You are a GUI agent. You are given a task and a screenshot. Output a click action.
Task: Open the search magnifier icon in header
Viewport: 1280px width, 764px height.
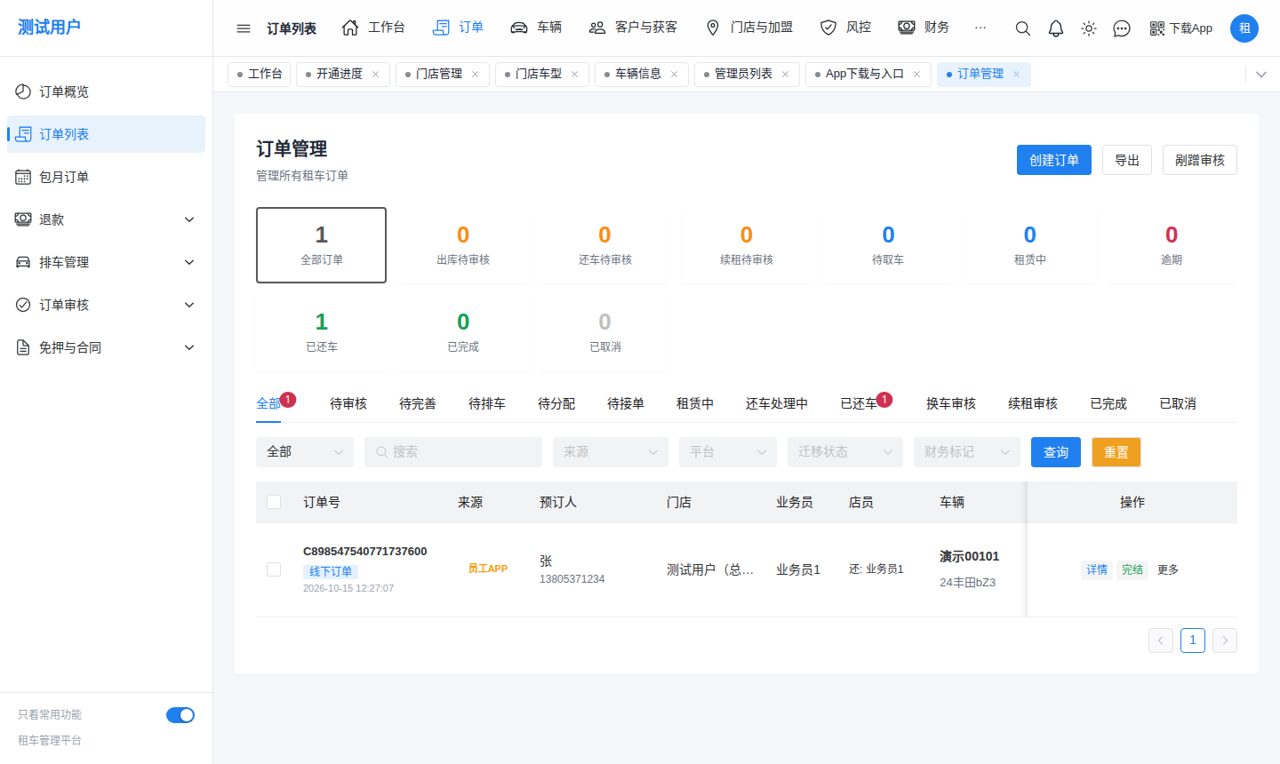tap(1023, 28)
